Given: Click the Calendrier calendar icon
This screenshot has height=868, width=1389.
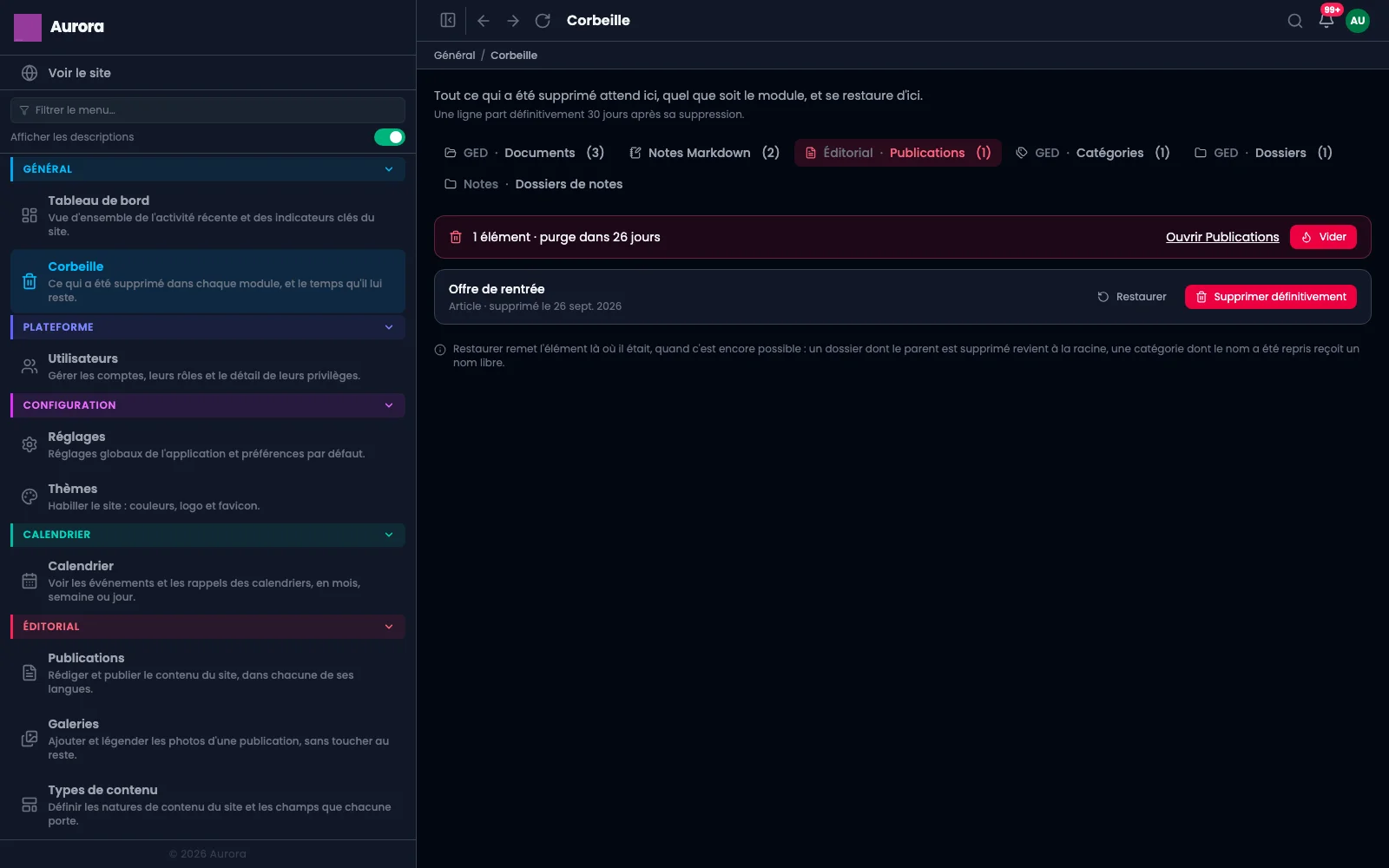Looking at the screenshot, I should coord(30,581).
